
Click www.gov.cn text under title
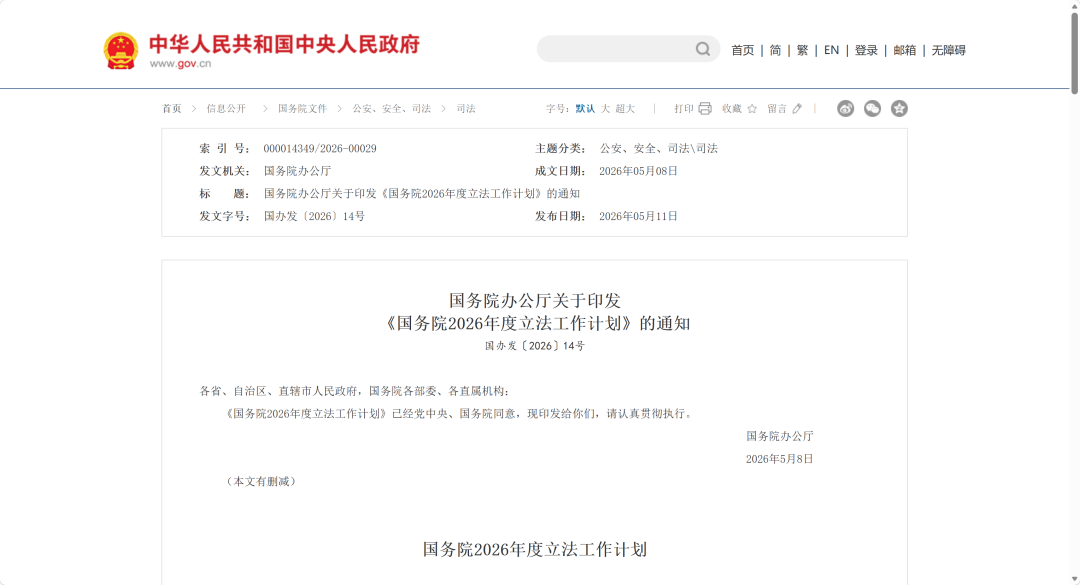pos(180,63)
